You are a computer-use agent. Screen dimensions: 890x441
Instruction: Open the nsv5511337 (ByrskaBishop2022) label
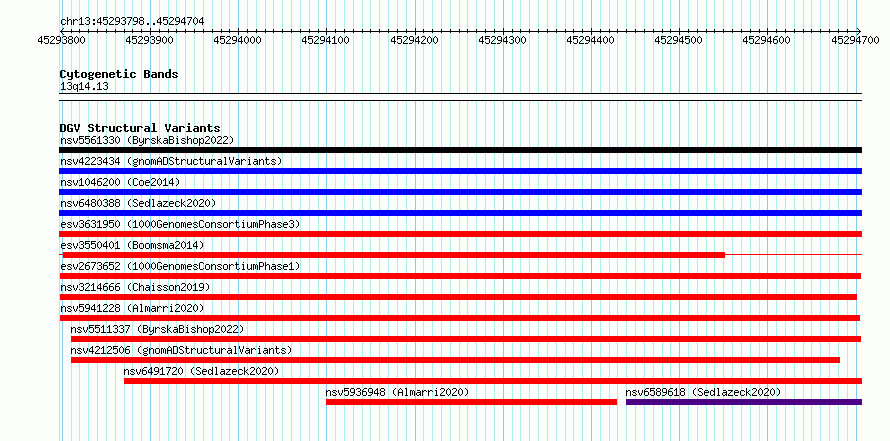click(x=157, y=329)
